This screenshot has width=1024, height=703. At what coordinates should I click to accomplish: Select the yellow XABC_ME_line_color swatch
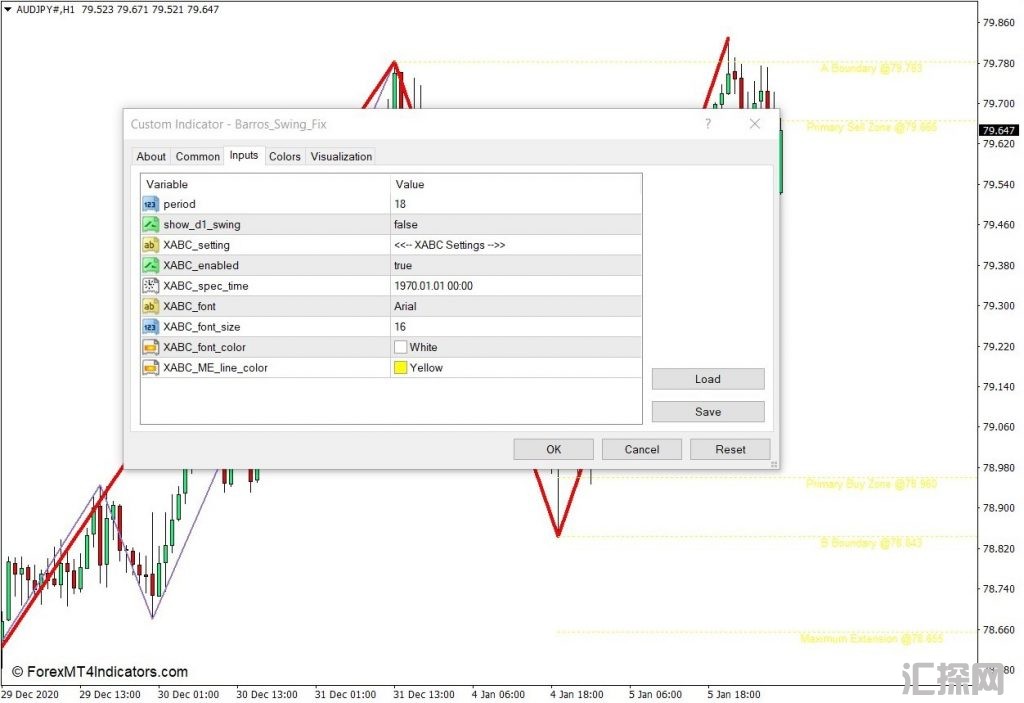[400, 368]
